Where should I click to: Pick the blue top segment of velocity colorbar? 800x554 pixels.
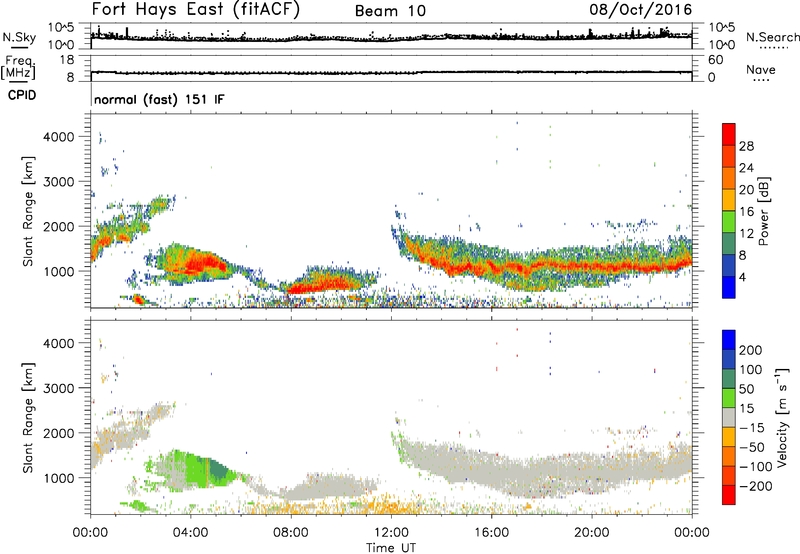point(729,340)
